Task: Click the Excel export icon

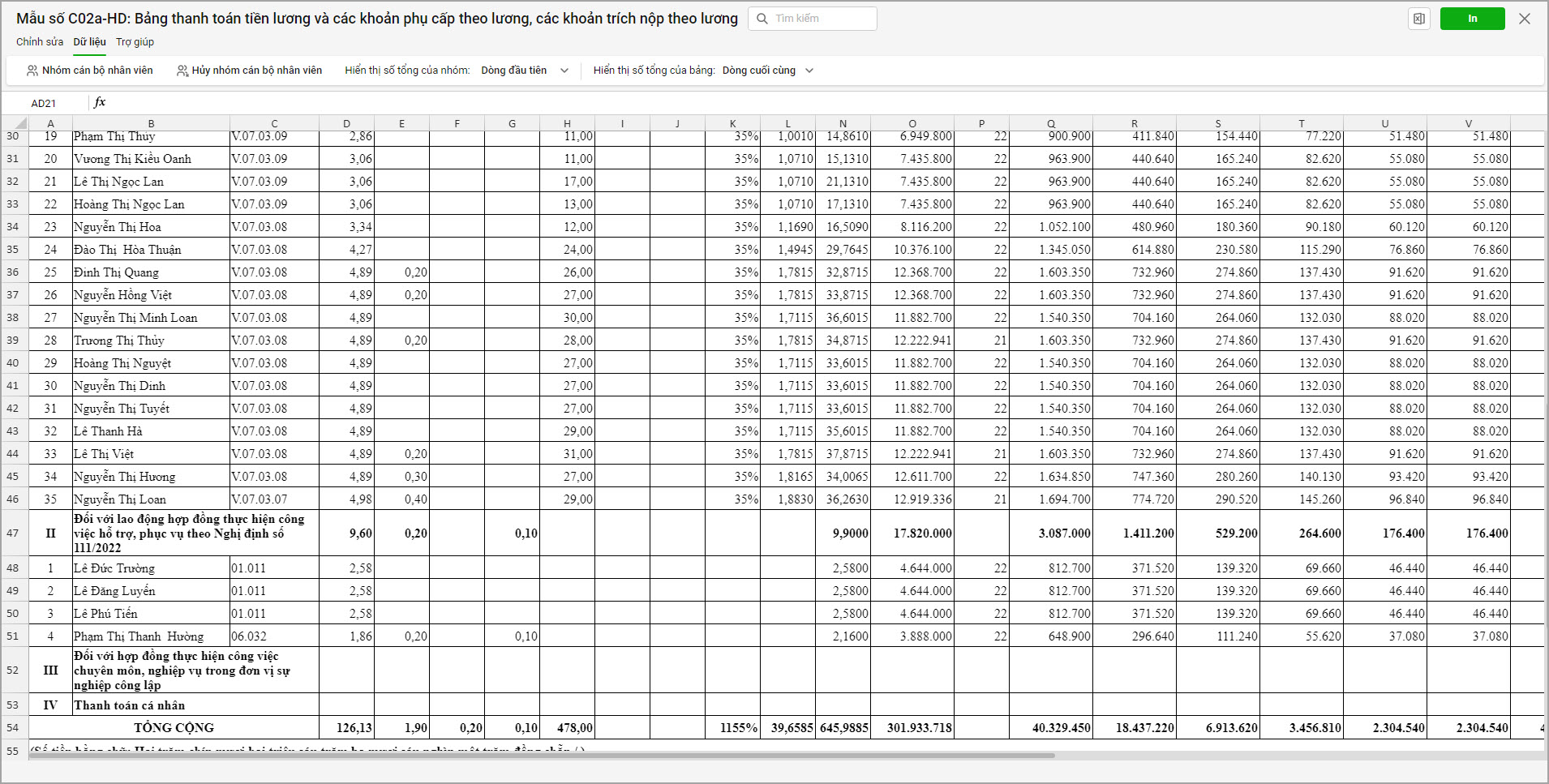Action: (1419, 19)
